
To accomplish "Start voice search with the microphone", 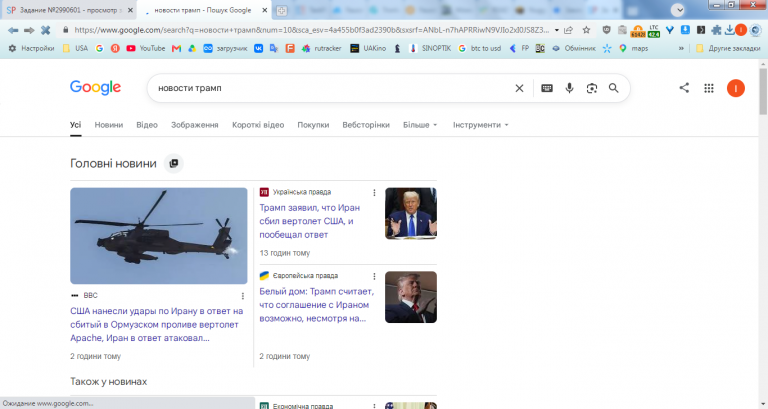I will pyautogui.click(x=569, y=88).
